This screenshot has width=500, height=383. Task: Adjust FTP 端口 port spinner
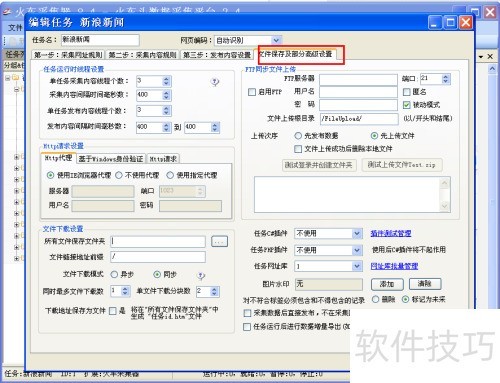pos(446,79)
